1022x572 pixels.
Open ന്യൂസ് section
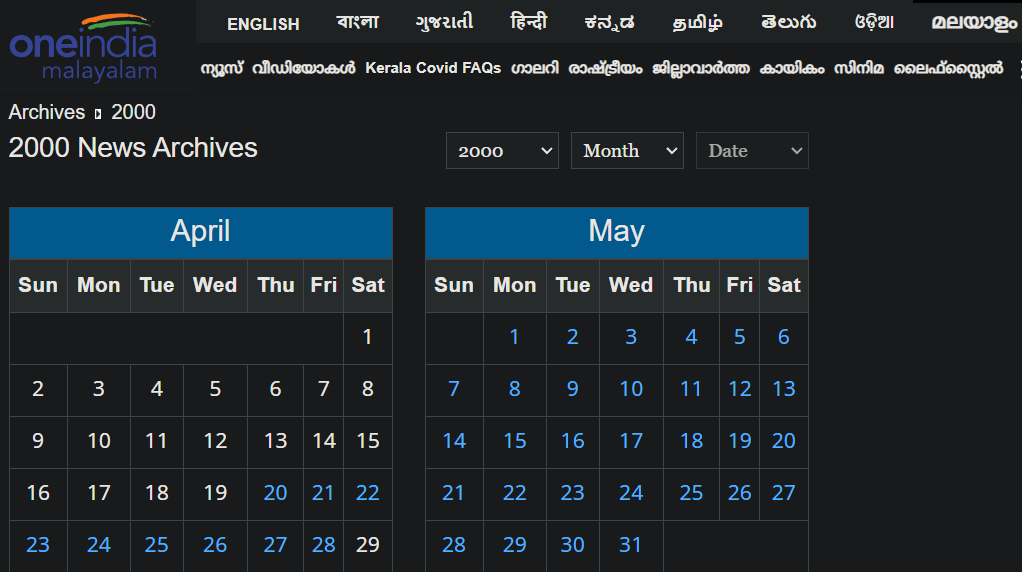point(222,68)
